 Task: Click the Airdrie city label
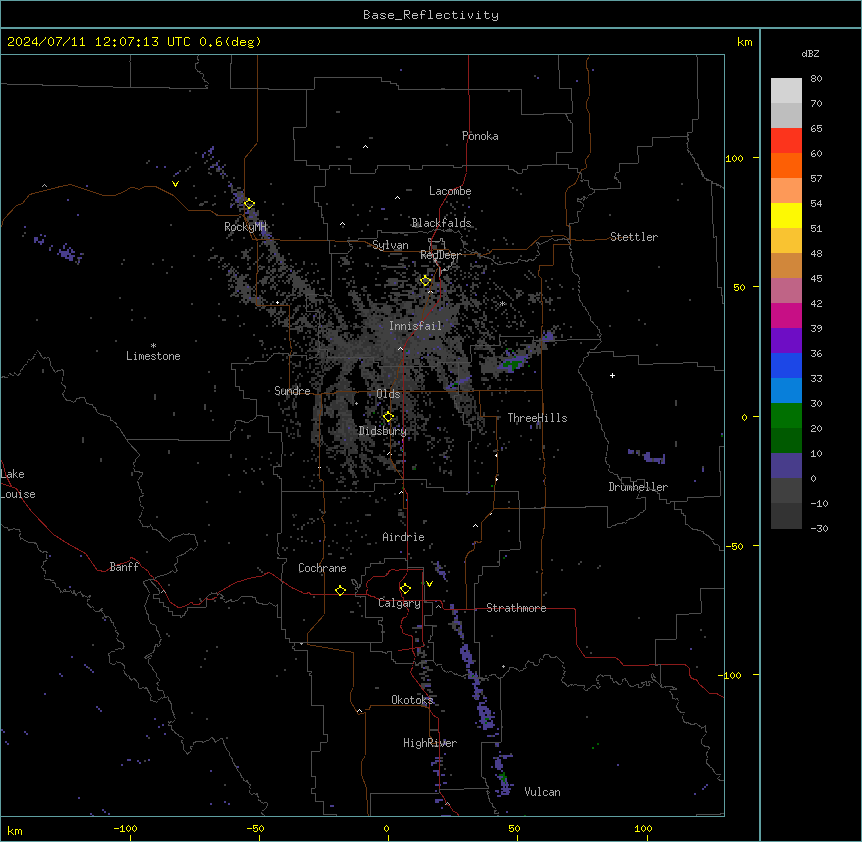[403, 537]
